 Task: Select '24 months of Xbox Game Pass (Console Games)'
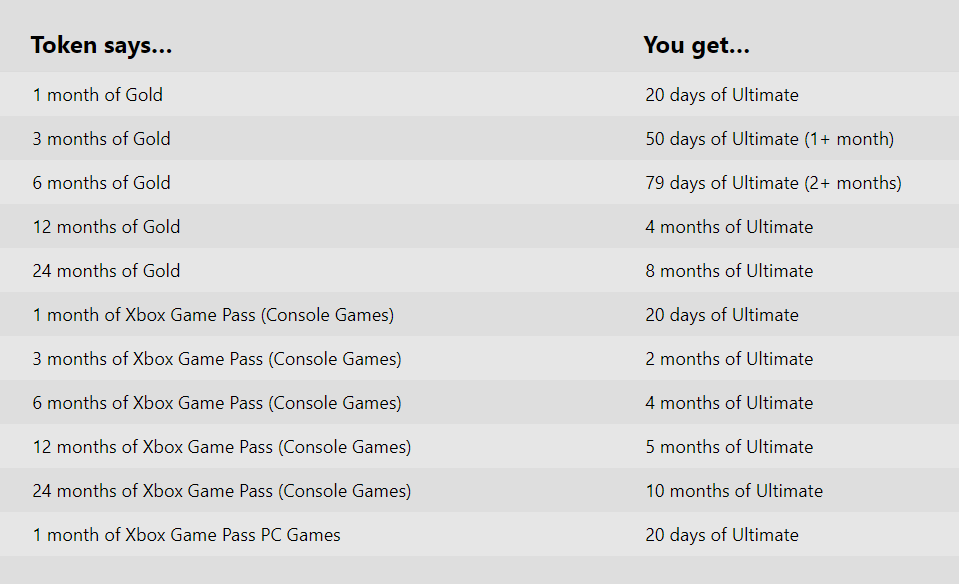tap(222, 491)
